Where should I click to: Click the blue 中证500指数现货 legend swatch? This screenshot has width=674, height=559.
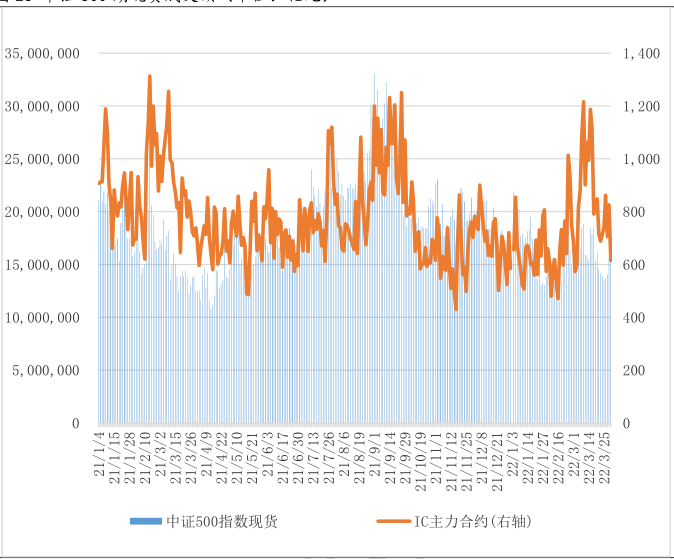(x=146, y=521)
